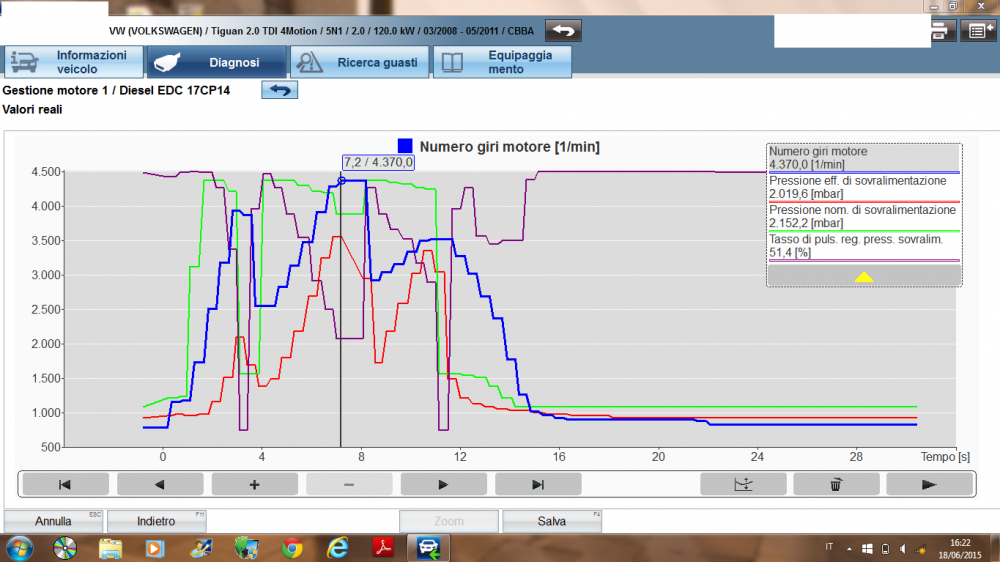Click back arrow next to Gestione motore
Image resolution: width=1000 pixels, height=562 pixels.
(x=280, y=91)
